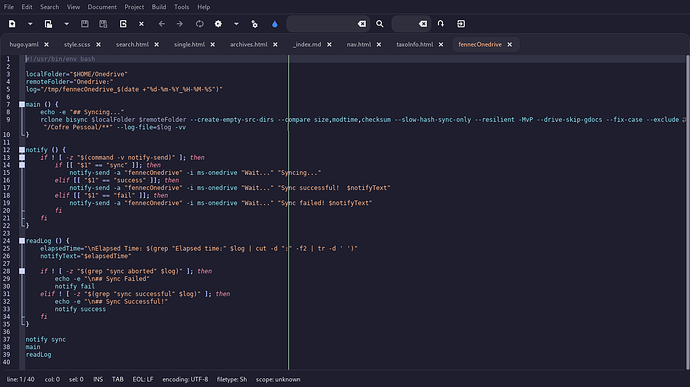Click the encoding: UTF-8 status entry
Image resolution: width=690 pixels, height=387 pixels.
point(185,379)
